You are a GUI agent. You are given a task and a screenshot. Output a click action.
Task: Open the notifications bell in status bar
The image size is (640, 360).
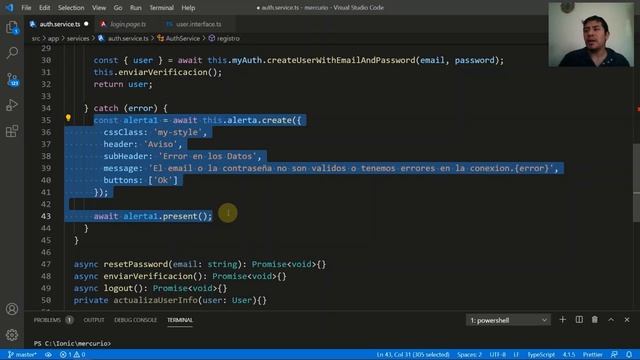[x=629, y=354]
